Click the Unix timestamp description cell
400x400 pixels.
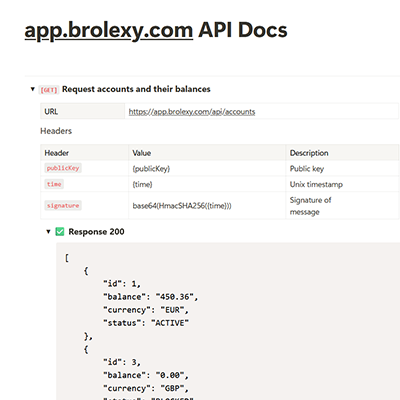pyautogui.click(x=342, y=184)
